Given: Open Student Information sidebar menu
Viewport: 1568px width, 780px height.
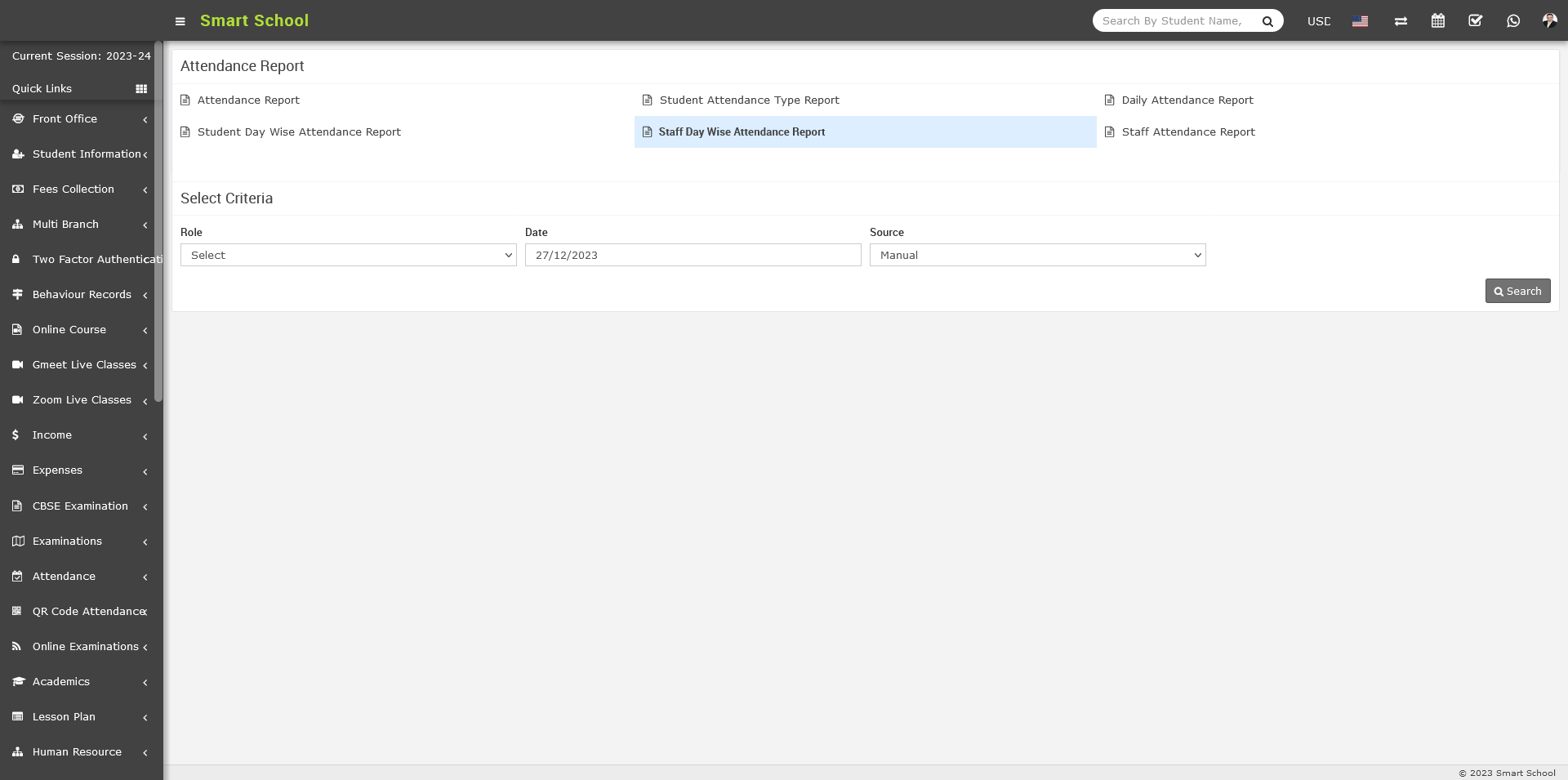Looking at the screenshot, I should coord(86,154).
